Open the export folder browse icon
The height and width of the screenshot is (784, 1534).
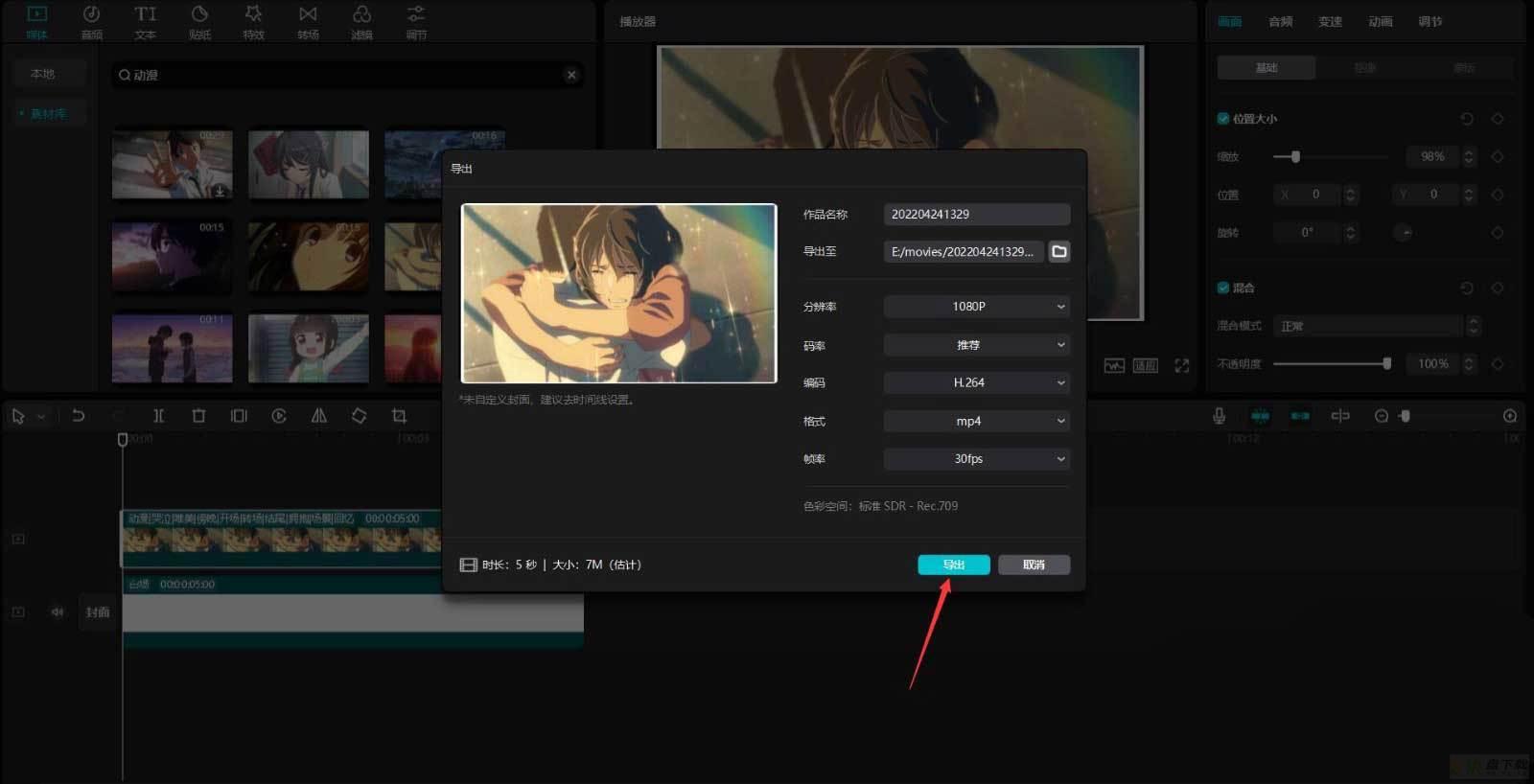1058,252
